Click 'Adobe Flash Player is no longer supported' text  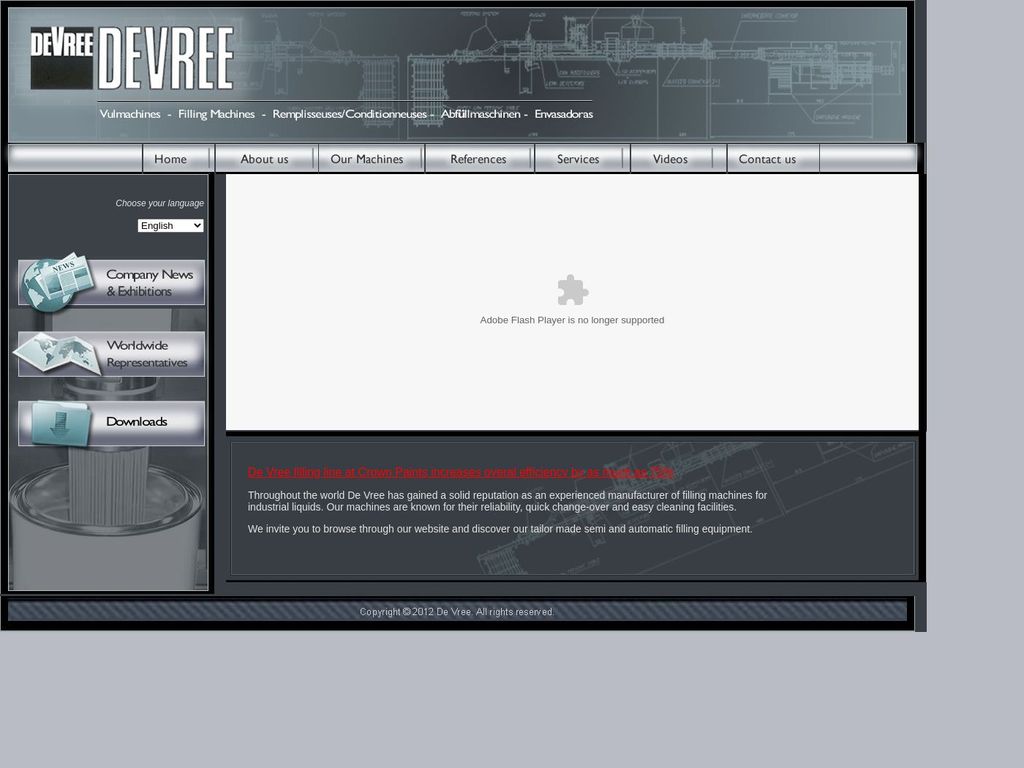(x=572, y=320)
